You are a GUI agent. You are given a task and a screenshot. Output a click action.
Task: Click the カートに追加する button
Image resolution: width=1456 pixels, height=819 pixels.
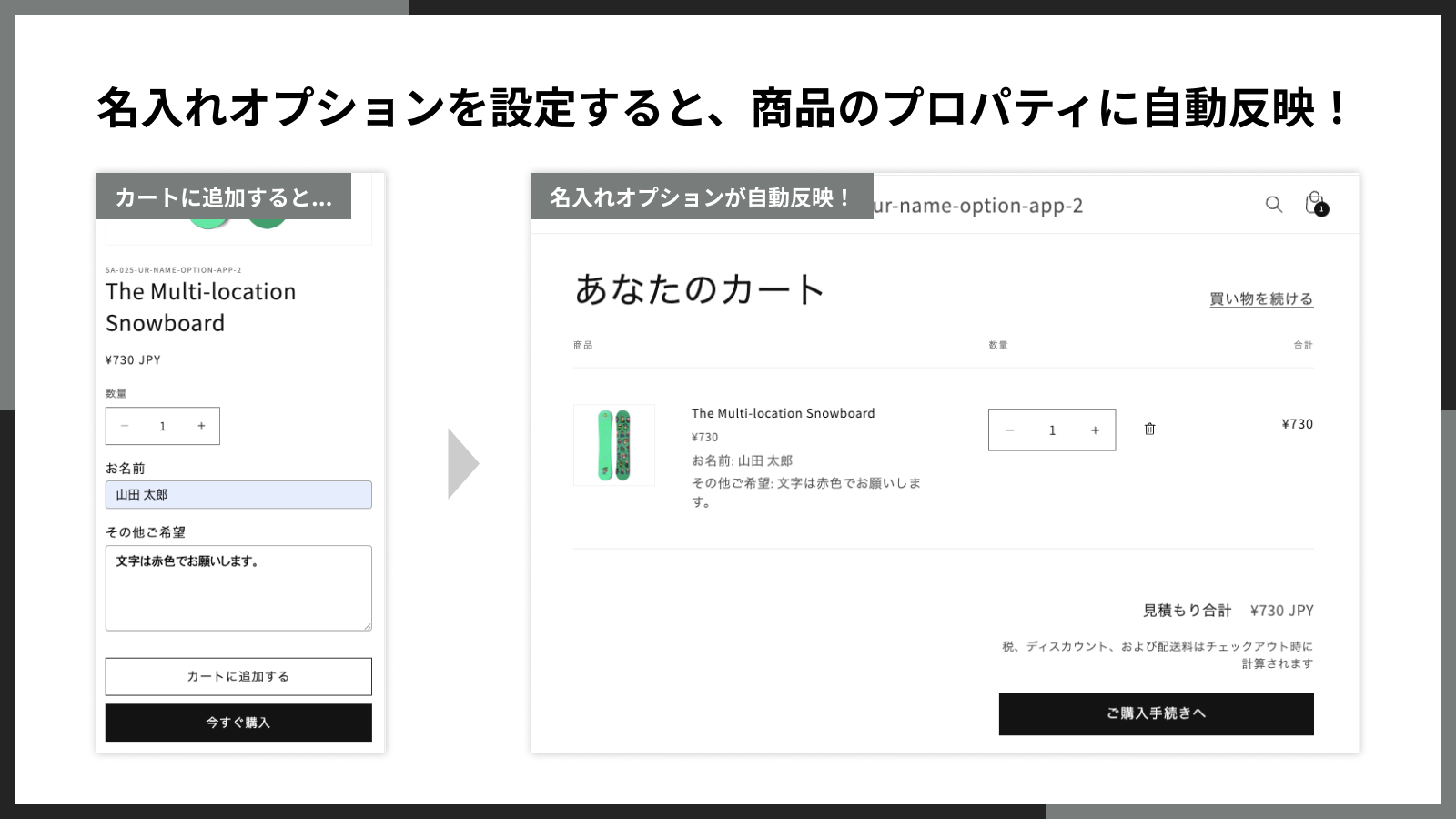pos(238,676)
